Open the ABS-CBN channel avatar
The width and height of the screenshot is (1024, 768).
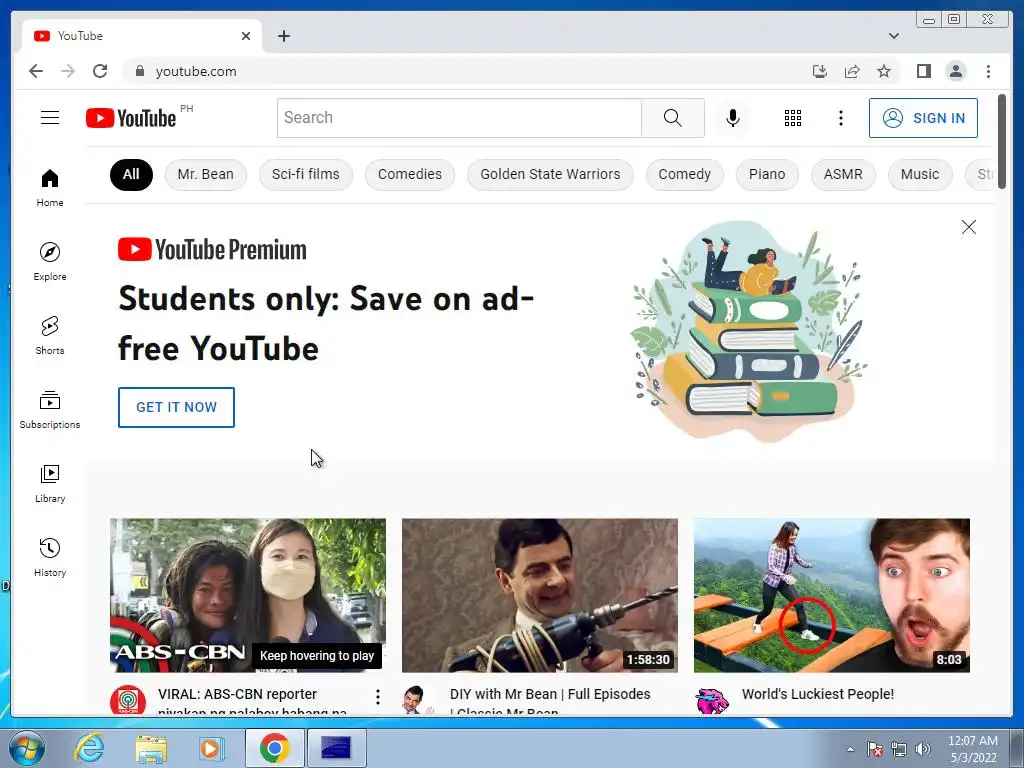coord(128,701)
